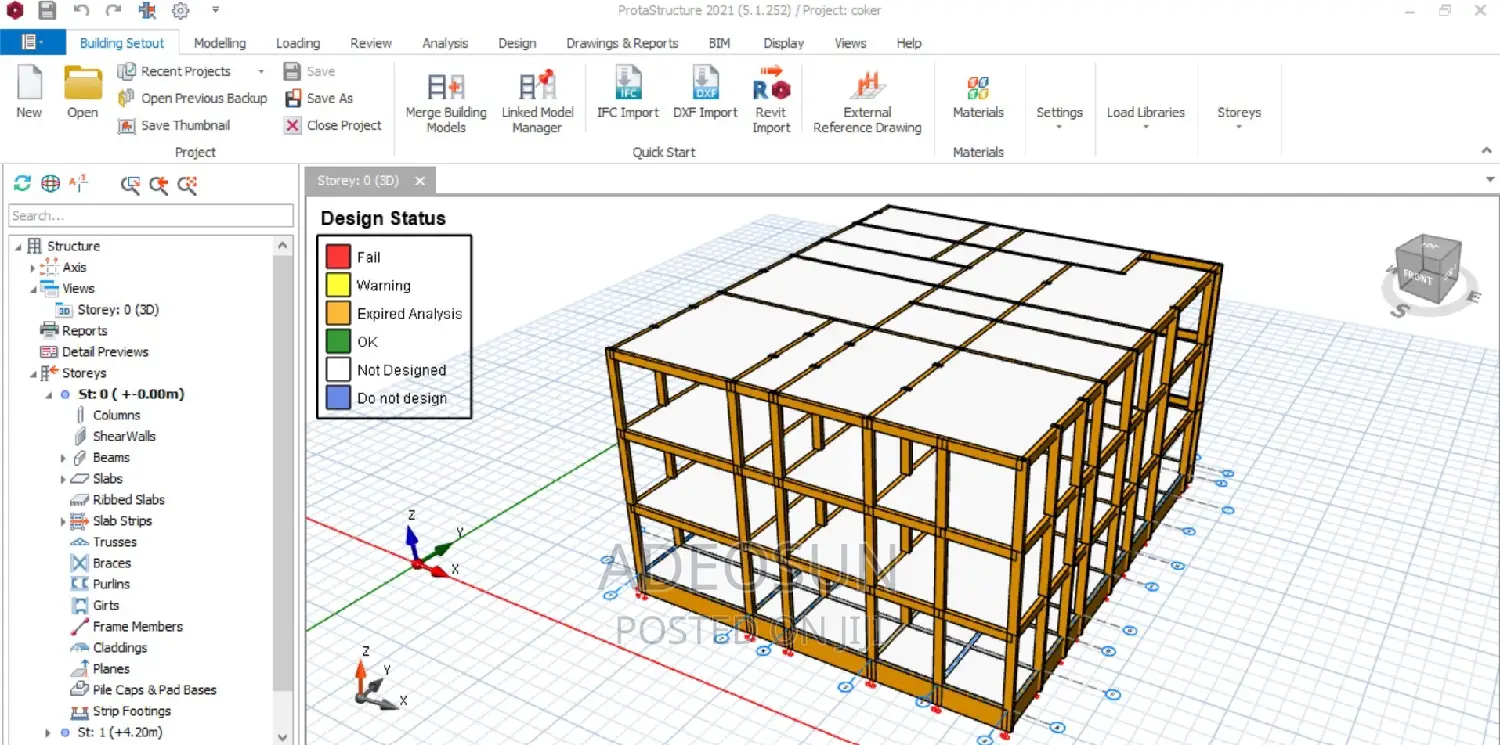Viewport: 1500px width, 745px height.
Task: Open the blue application menu button
Action: pyautogui.click(x=32, y=42)
